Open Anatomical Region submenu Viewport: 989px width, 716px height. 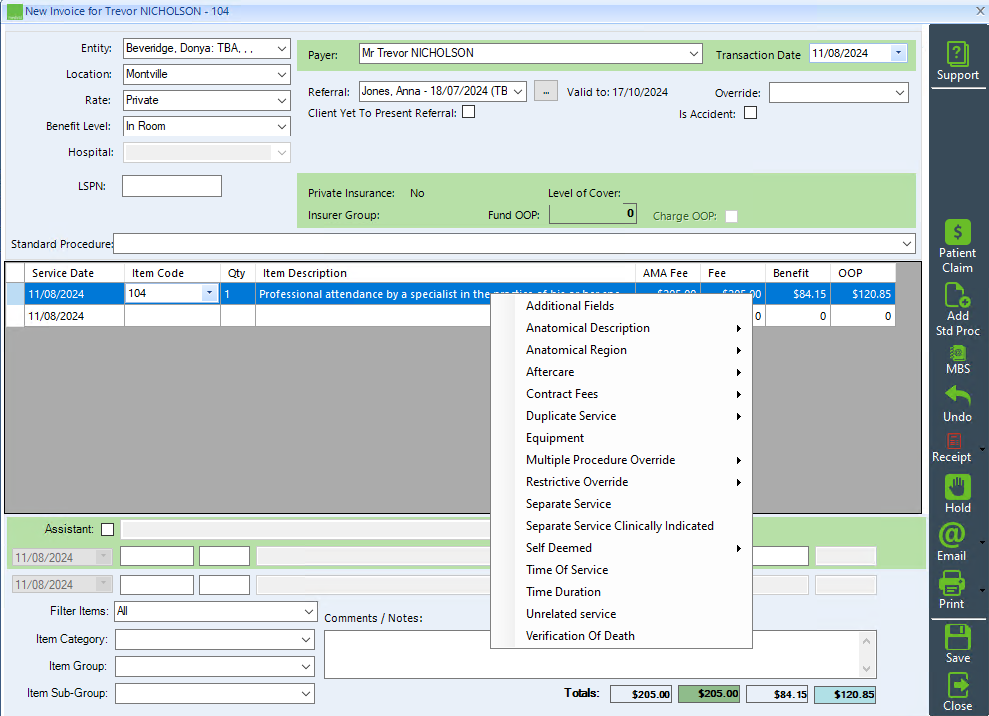coord(621,350)
